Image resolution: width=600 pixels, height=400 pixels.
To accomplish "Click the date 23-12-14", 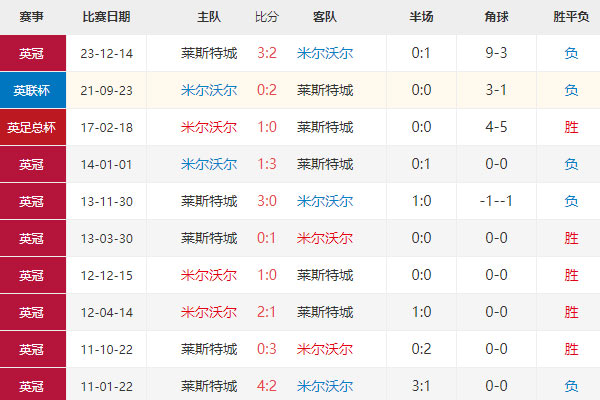I will click(106, 53).
